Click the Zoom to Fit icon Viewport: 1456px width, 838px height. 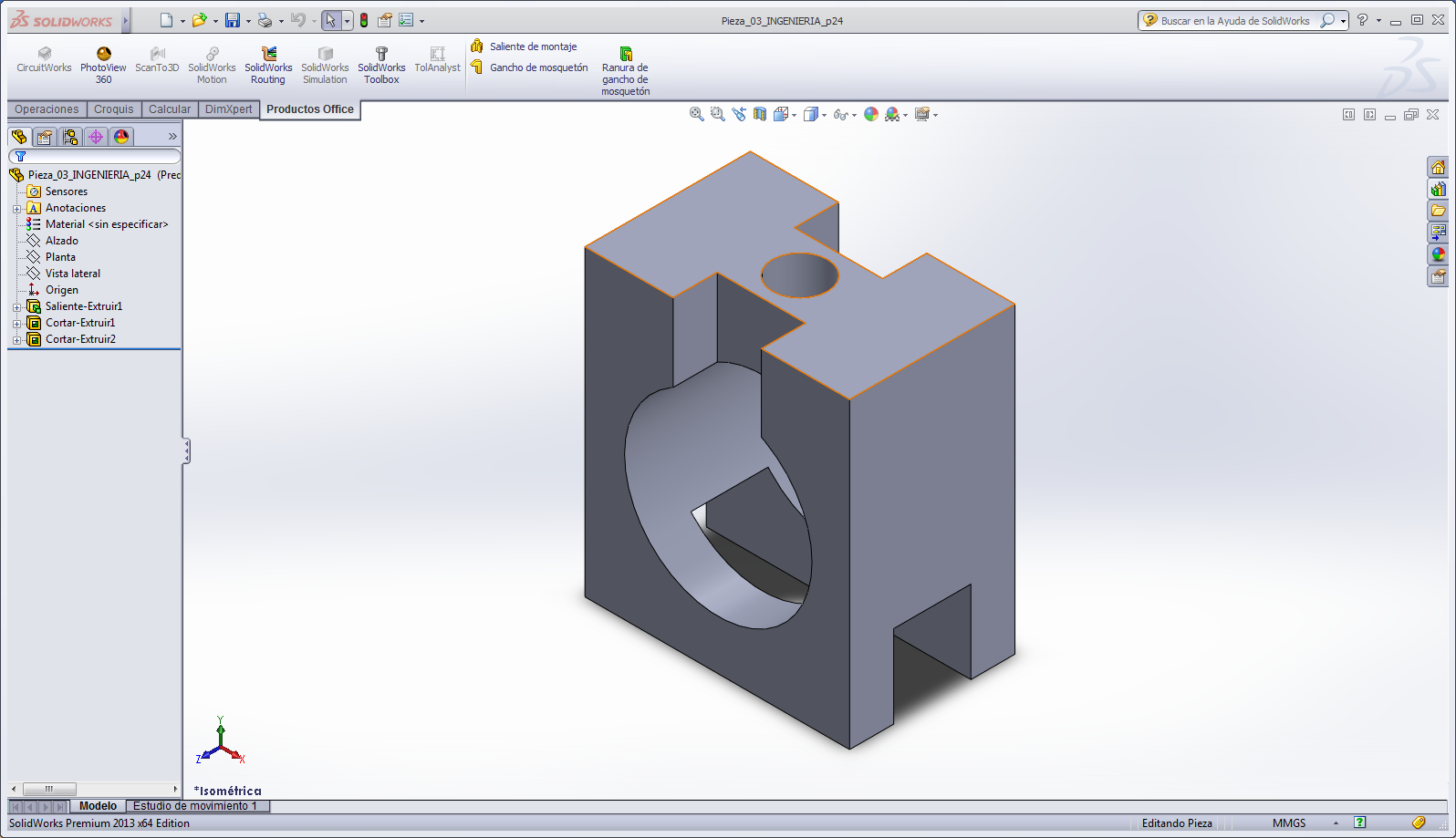point(697,114)
